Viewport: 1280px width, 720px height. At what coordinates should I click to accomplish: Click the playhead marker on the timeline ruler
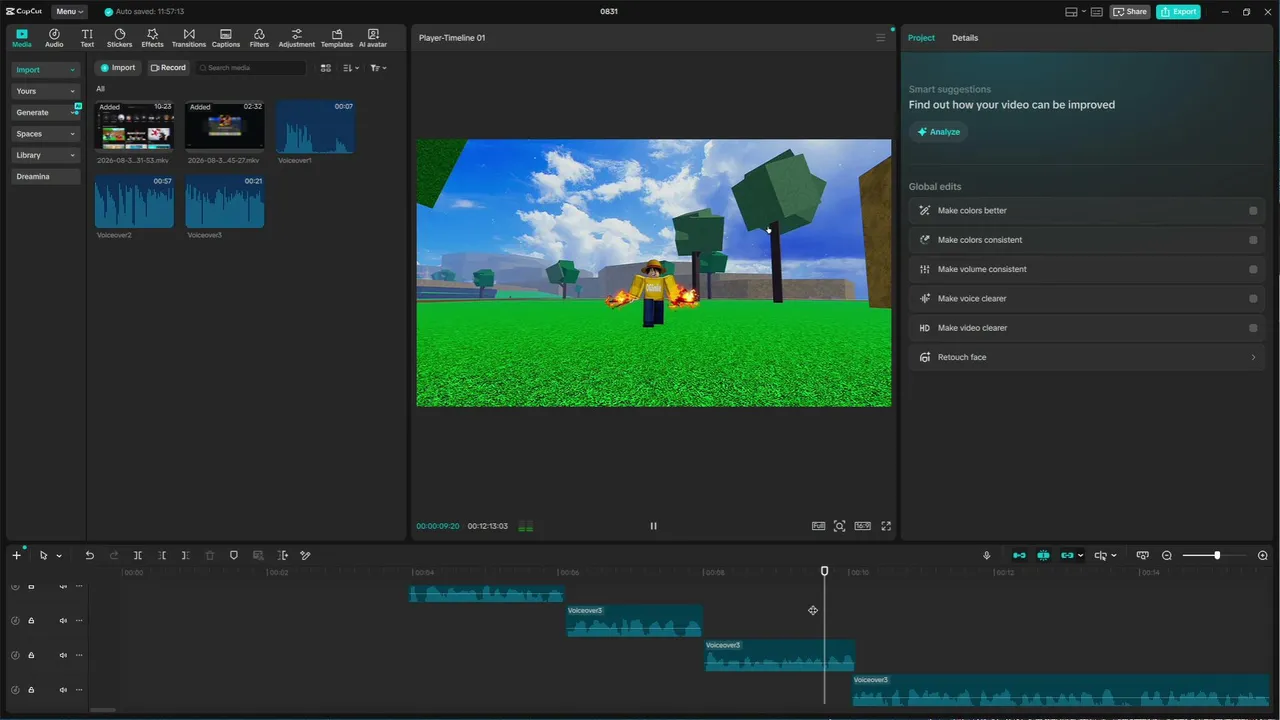coord(825,571)
